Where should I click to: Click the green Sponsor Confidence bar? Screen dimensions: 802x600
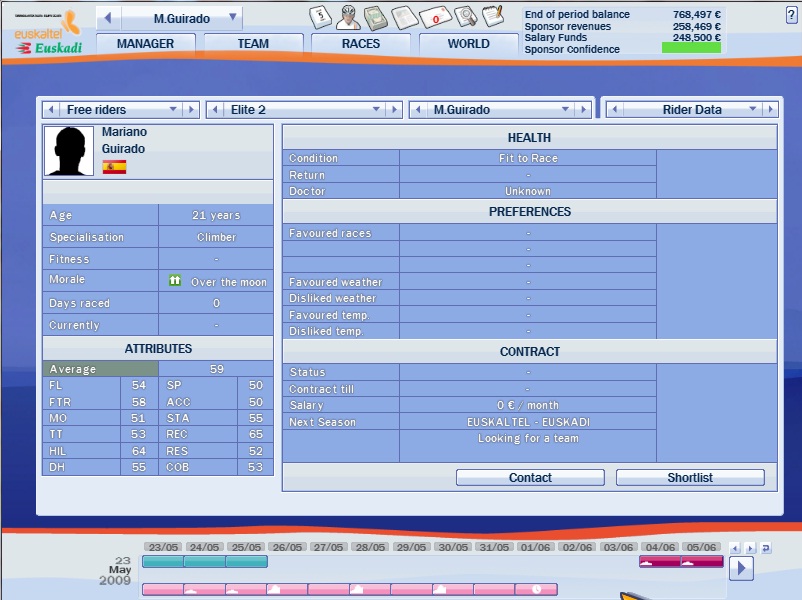click(x=691, y=48)
